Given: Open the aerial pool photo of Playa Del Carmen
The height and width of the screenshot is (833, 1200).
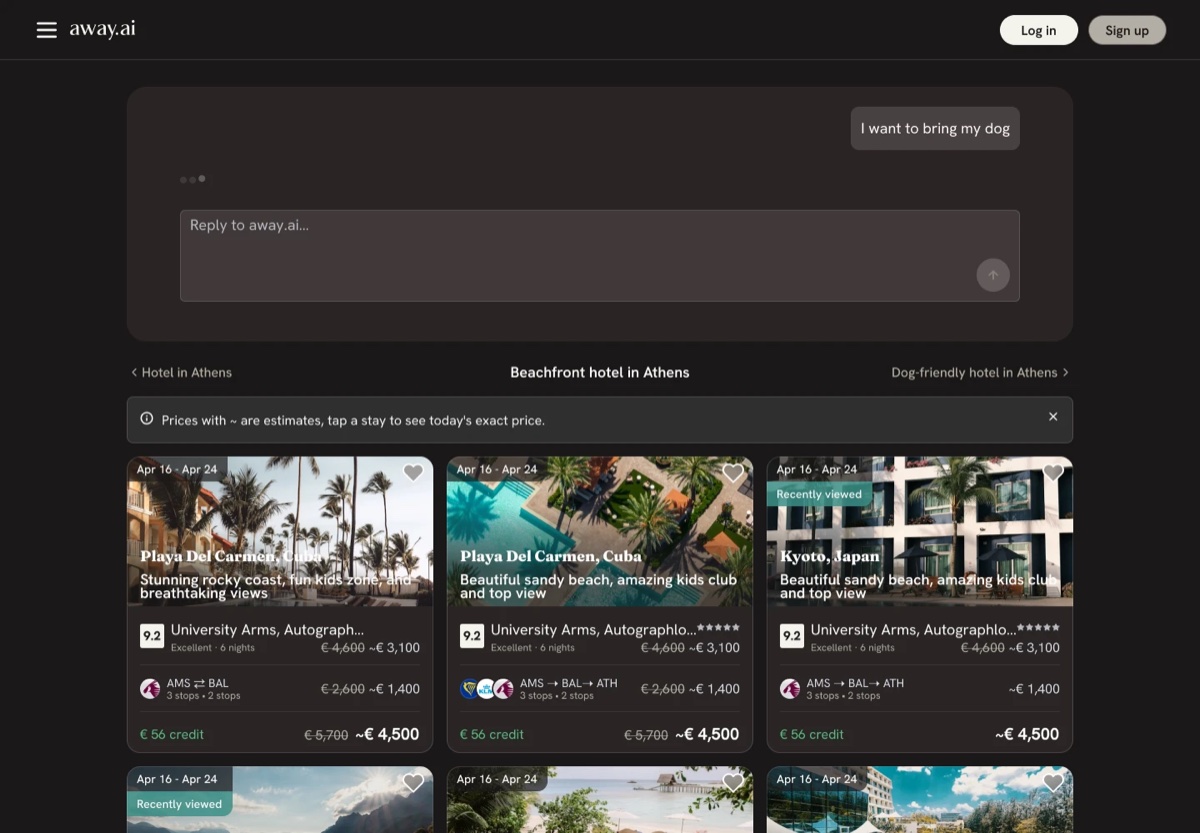Looking at the screenshot, I should tap(600, 531).
